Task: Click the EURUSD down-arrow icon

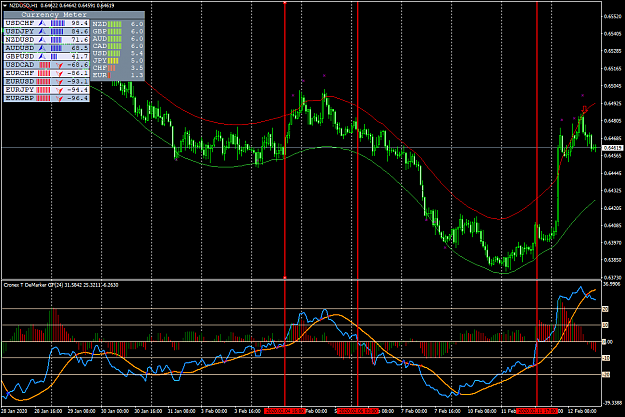Action: 60,82
